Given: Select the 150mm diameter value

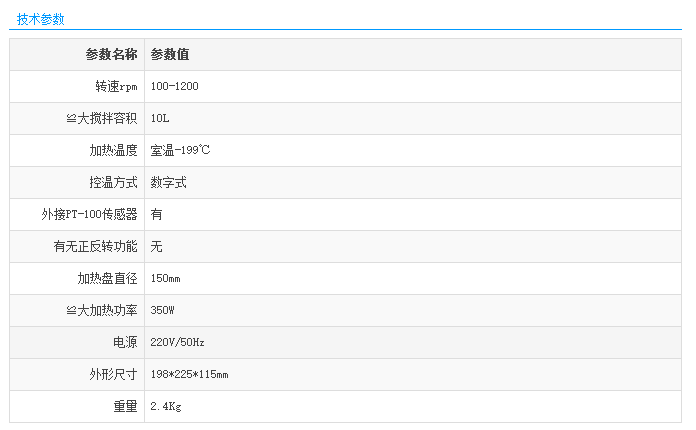Looking at the screenshot, I should pyautogui.click(x=166, y=279).
